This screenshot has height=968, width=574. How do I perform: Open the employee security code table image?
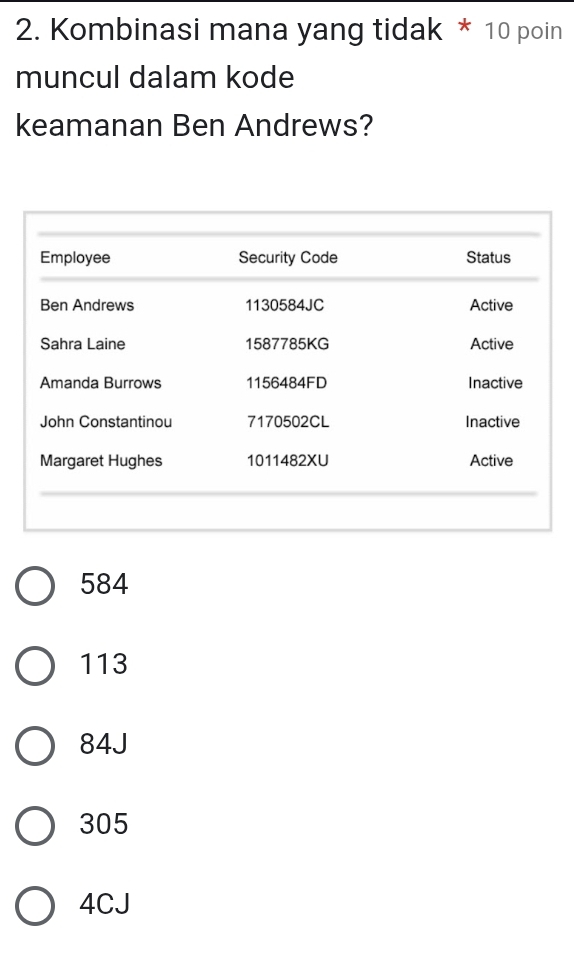[x=288, y=371]
